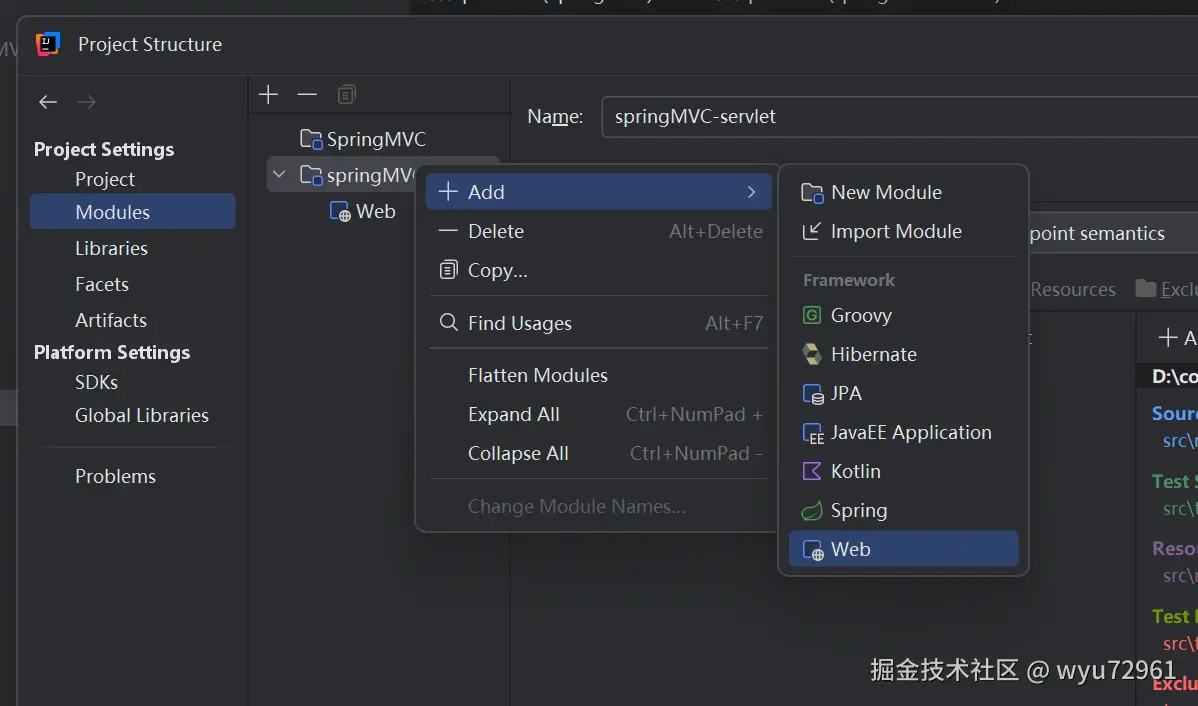Click the copy module toolbar icon
This screenshot has width=1198, height=706.
(346, 95)
